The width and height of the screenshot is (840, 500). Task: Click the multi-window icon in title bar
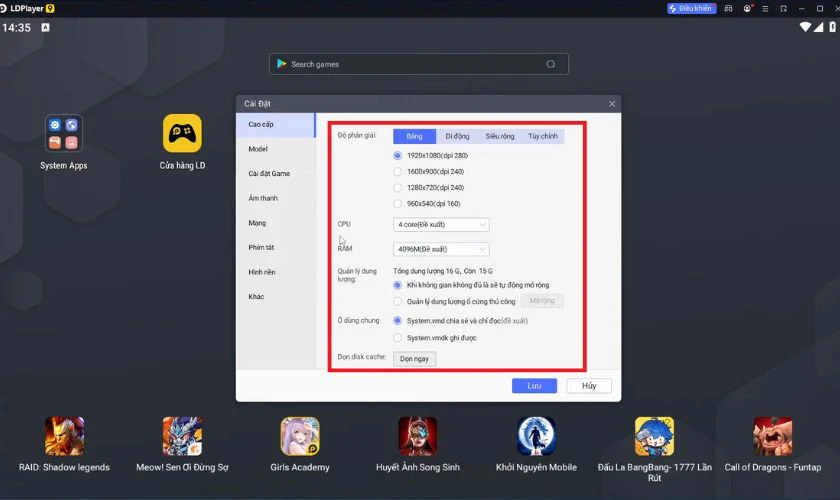point(783,9)
